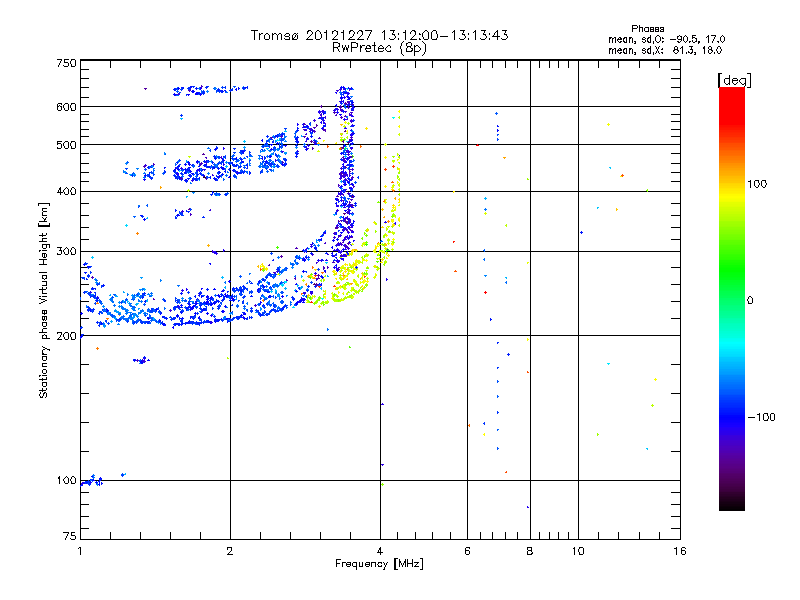Click the y-axis label '500'
Screen dimensions: 800x600
pyautogui.click(x=66, y=145)
